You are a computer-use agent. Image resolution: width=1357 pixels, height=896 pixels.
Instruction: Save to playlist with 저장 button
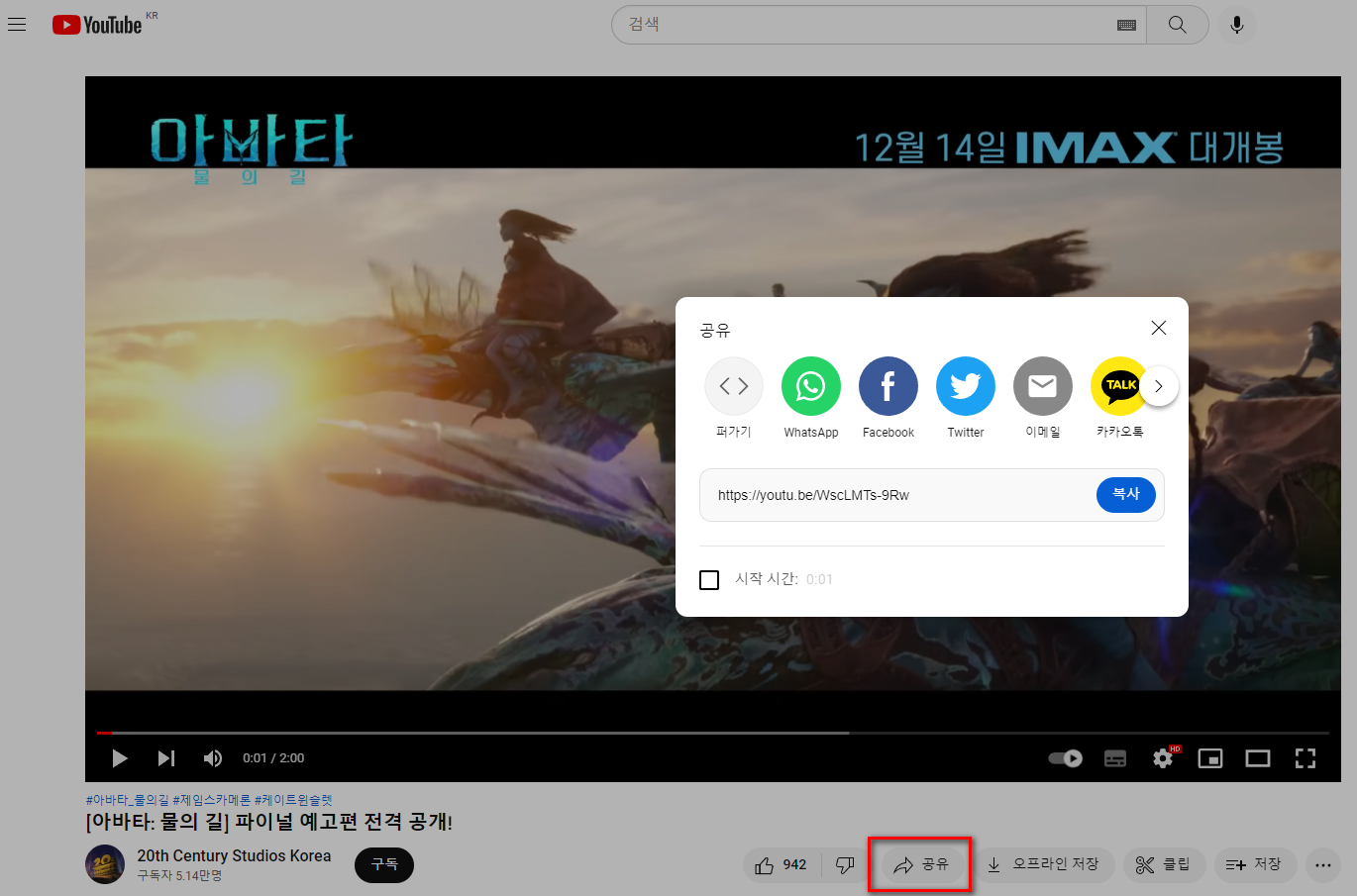point(1255,865)
